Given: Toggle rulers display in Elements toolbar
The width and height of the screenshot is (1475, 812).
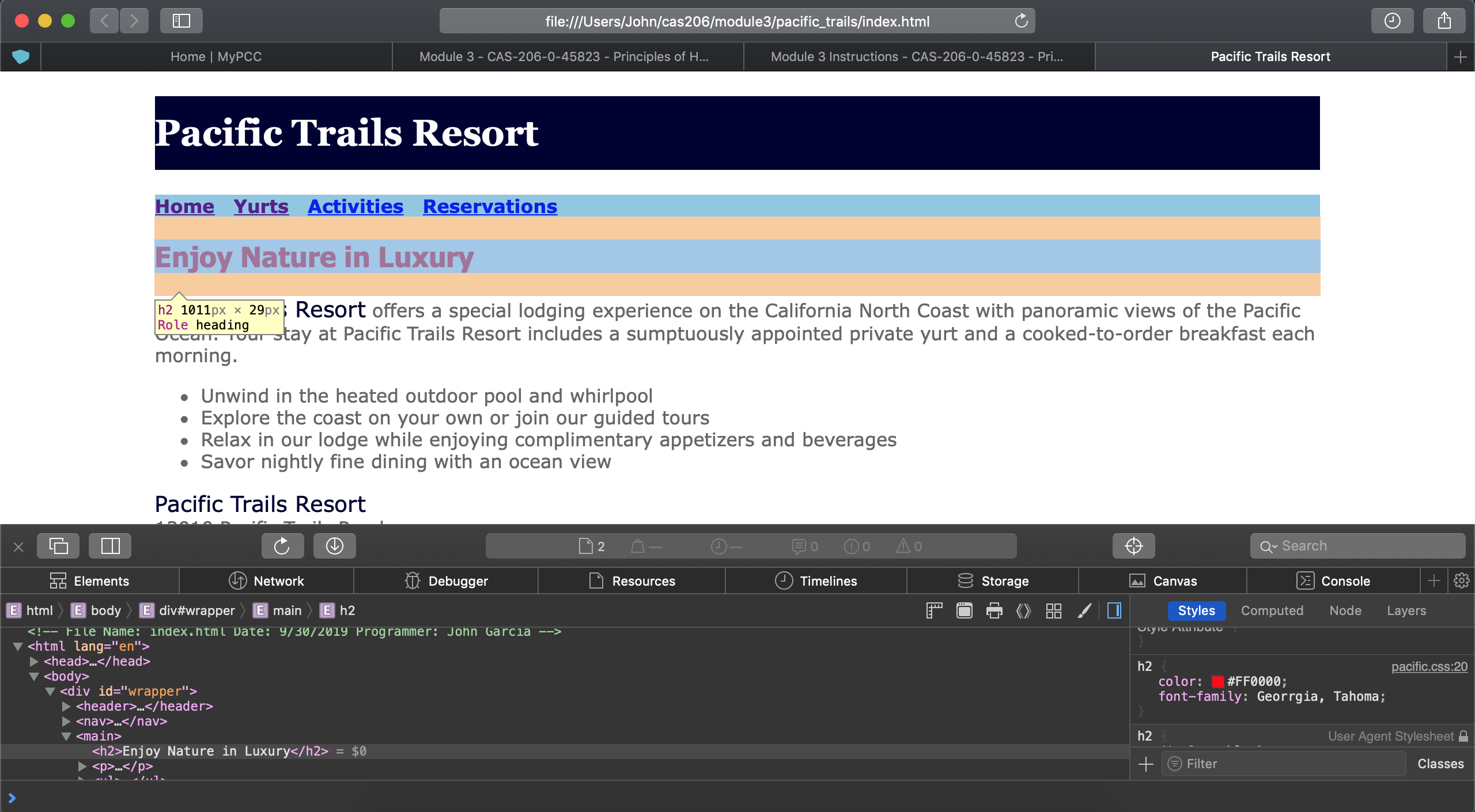Looking at the screenshot, I should pyautogui.click(x=934, y=610).
